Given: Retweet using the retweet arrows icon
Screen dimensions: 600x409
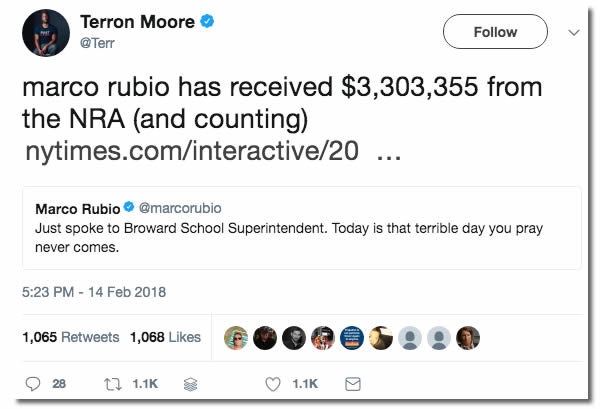Looking at the screenshot, I should click(113, 383).
